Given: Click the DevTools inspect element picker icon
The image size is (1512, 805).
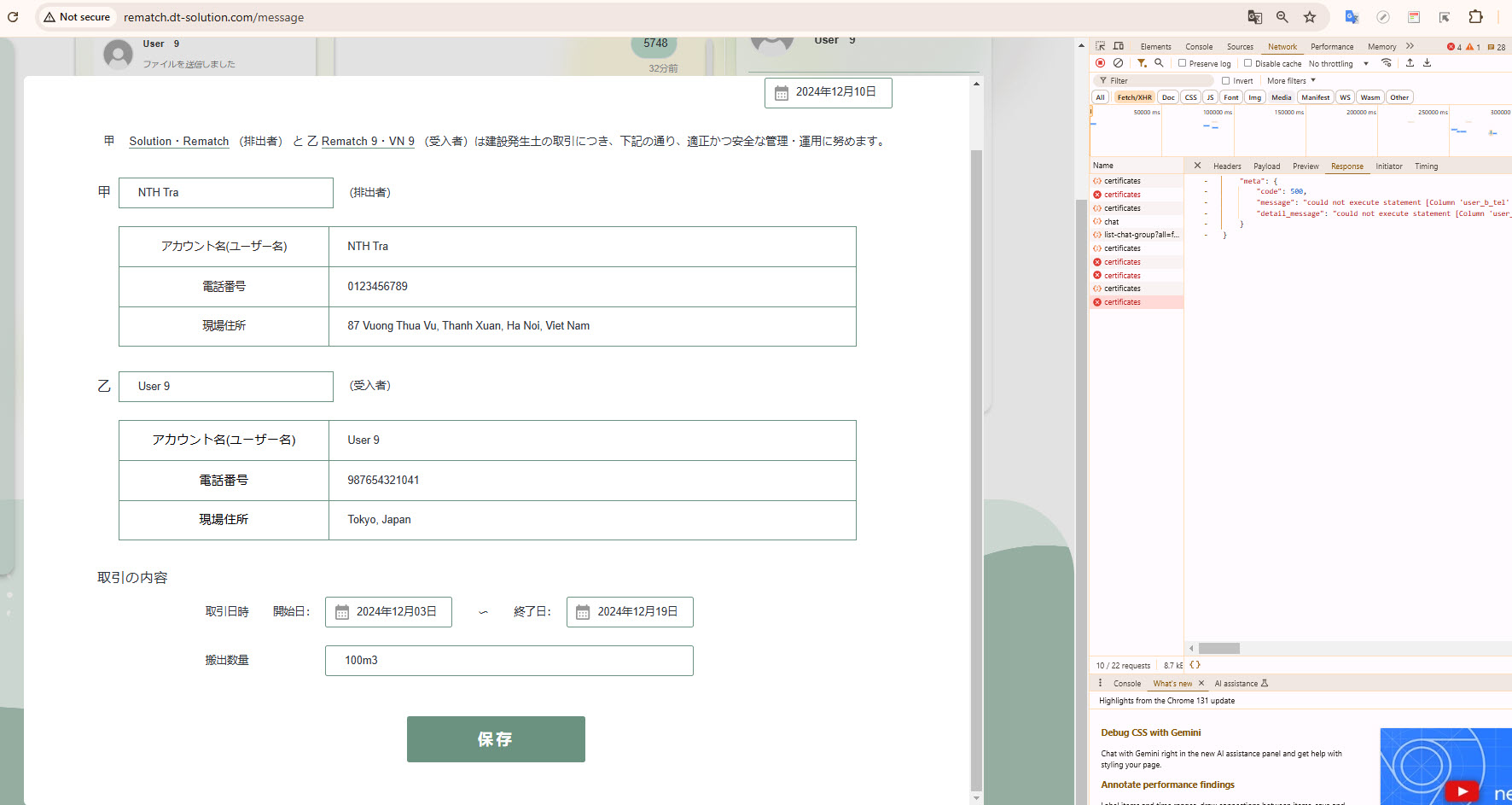Looking at the screenshot, I should (1101, 46).
